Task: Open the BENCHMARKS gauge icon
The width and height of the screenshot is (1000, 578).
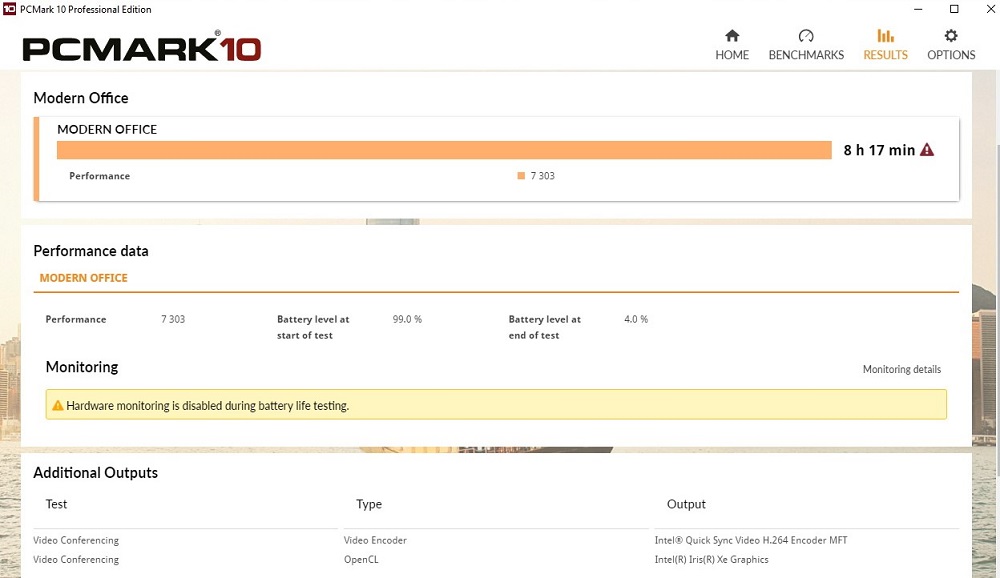Action: 806,36
